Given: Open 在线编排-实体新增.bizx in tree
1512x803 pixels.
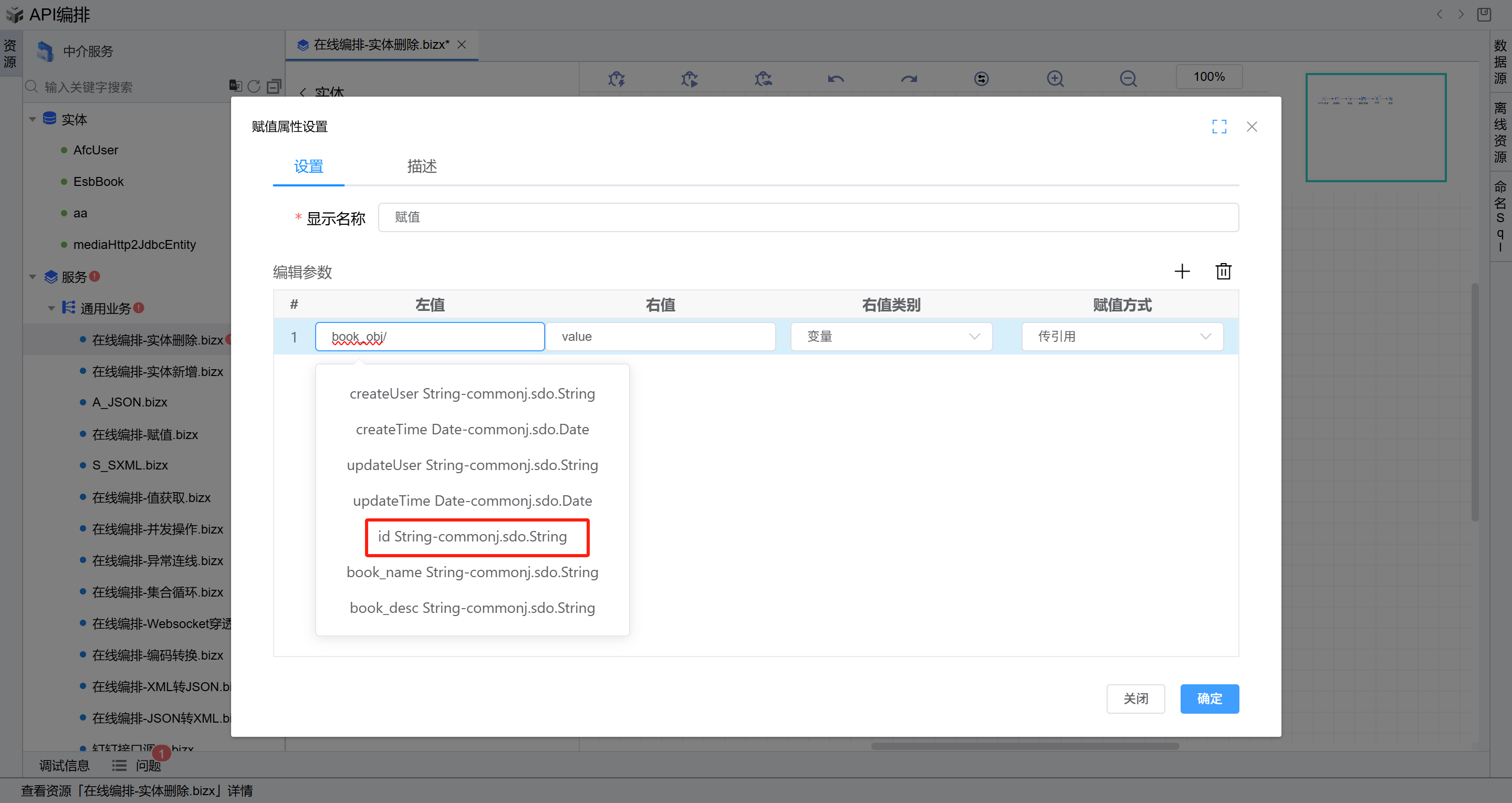Looking at the screenshot, I should pyautogui.click(x=158, y=371).
